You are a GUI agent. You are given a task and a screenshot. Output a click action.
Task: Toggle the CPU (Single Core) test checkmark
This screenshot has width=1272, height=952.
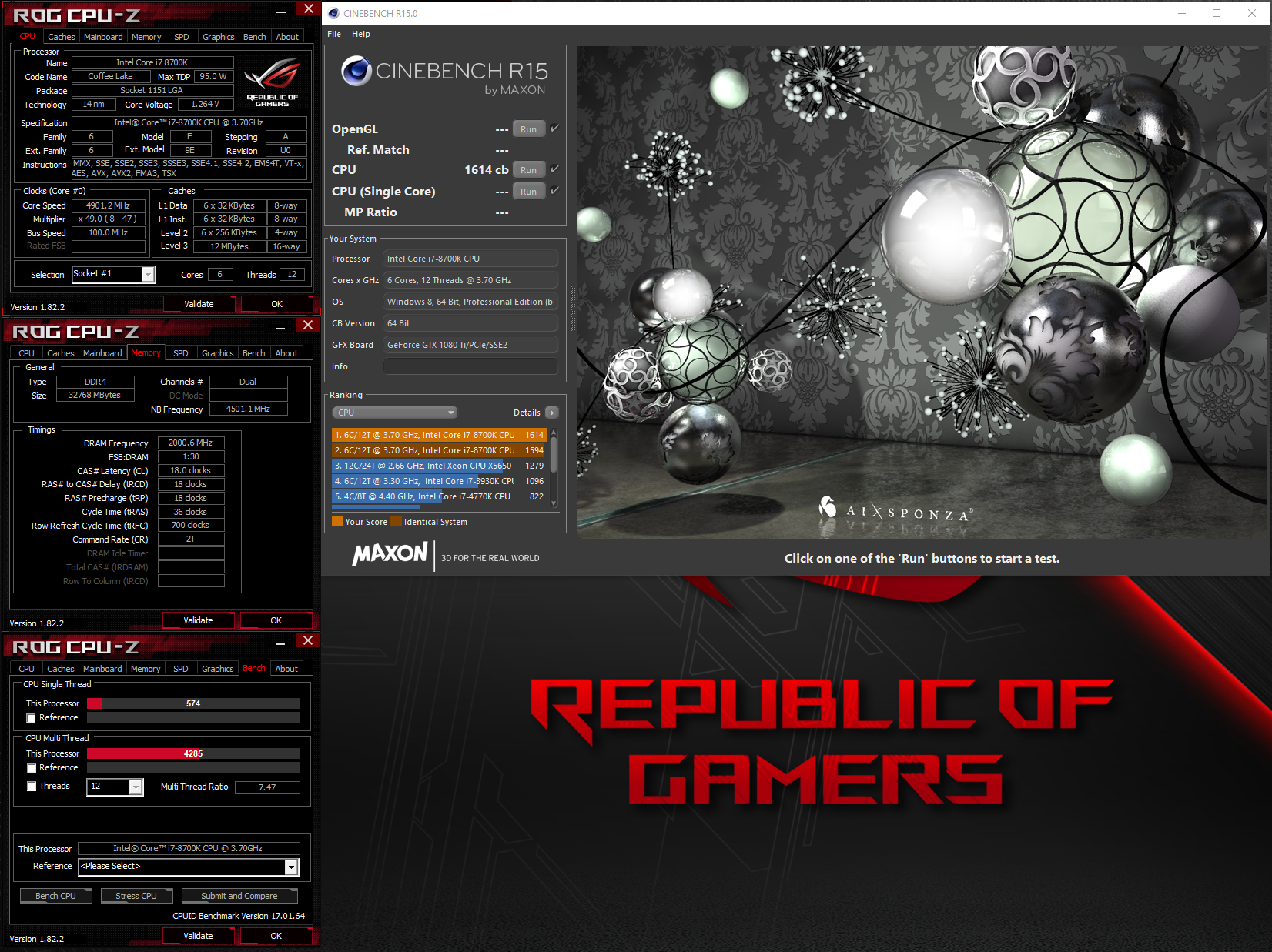(x=554, y=191)
